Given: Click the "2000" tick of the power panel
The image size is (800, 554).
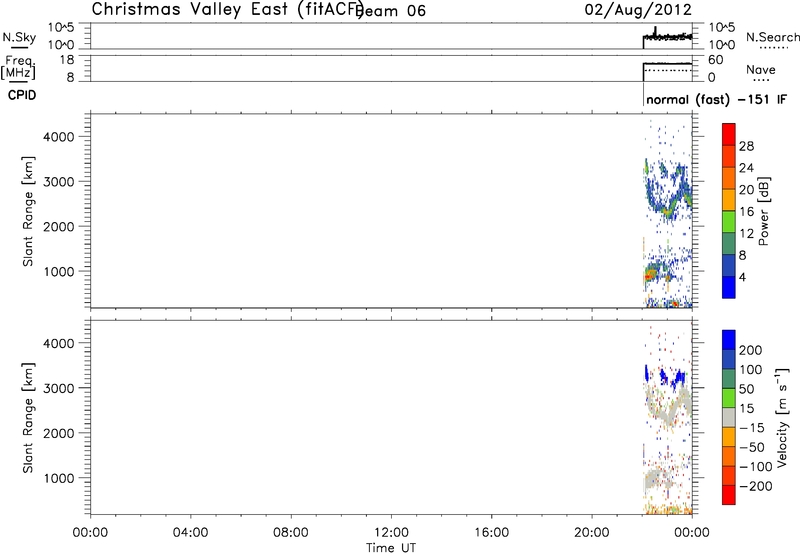Looking at the screenshot, I should 58,226.
